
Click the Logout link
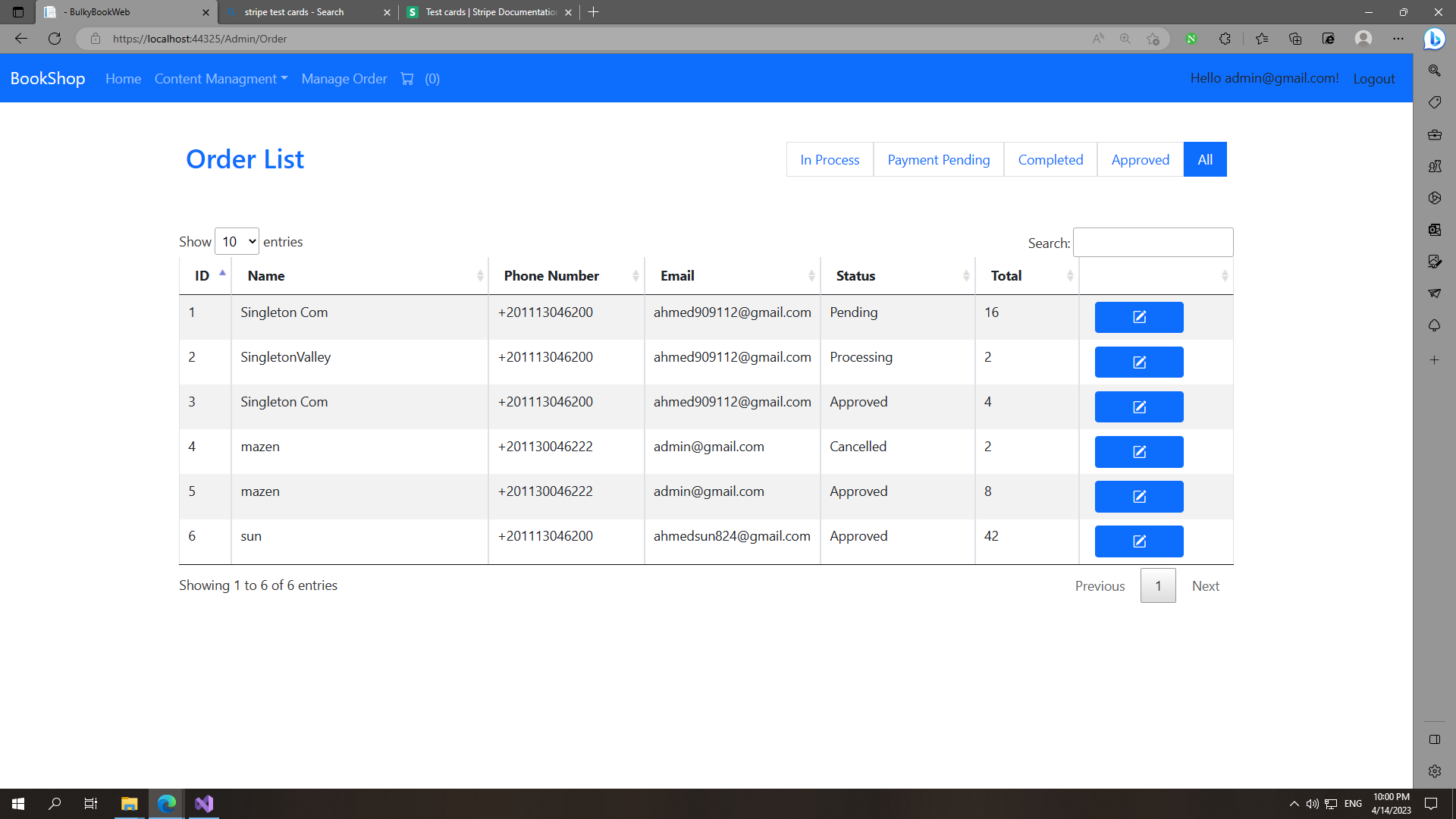[x=1374, y=78]
